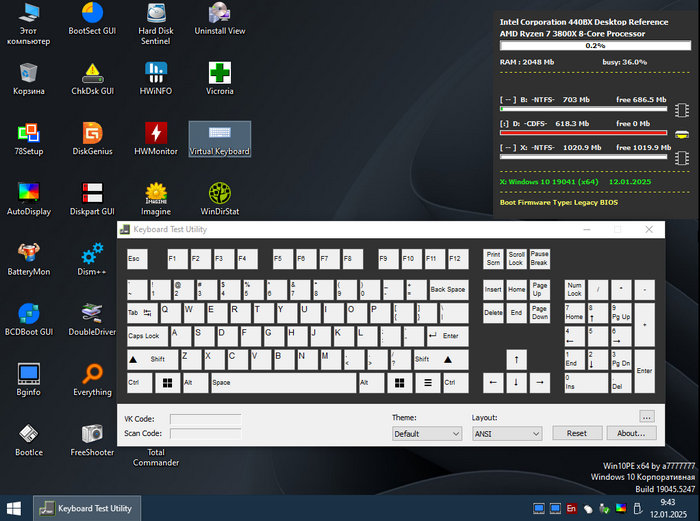The image size is (700, 521).
Task: Launch FreeShooter desktop icon
Action: click(x=92, y=441)
